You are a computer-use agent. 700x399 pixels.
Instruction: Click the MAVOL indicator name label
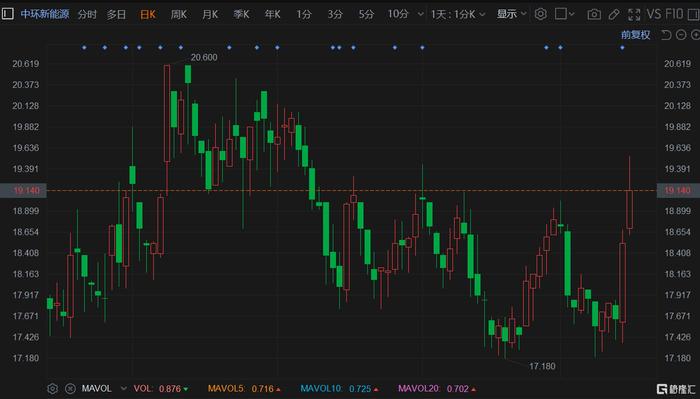click(96, 389)
